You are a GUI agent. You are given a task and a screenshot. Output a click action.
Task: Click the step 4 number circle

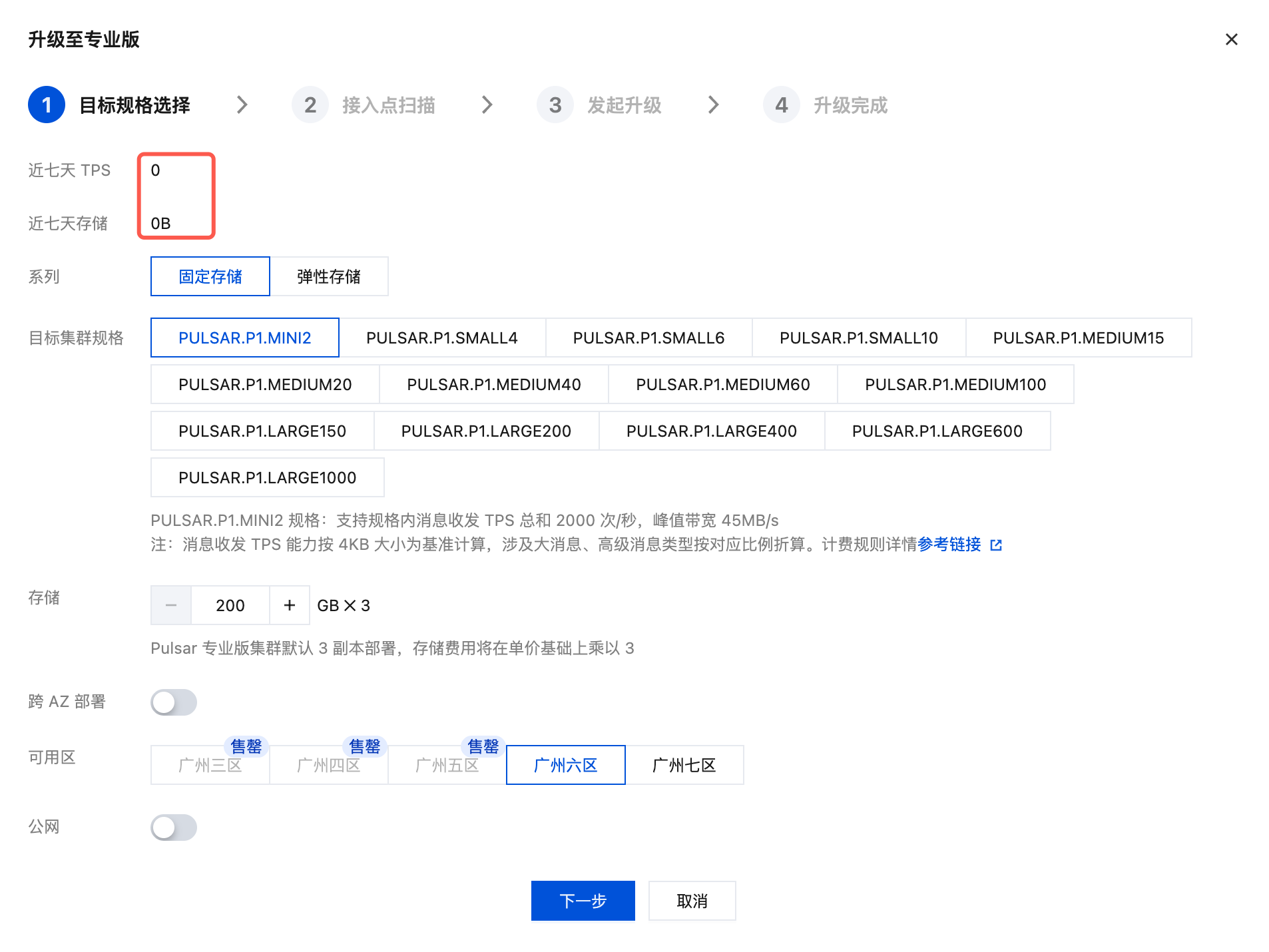(x=781, y=105)
